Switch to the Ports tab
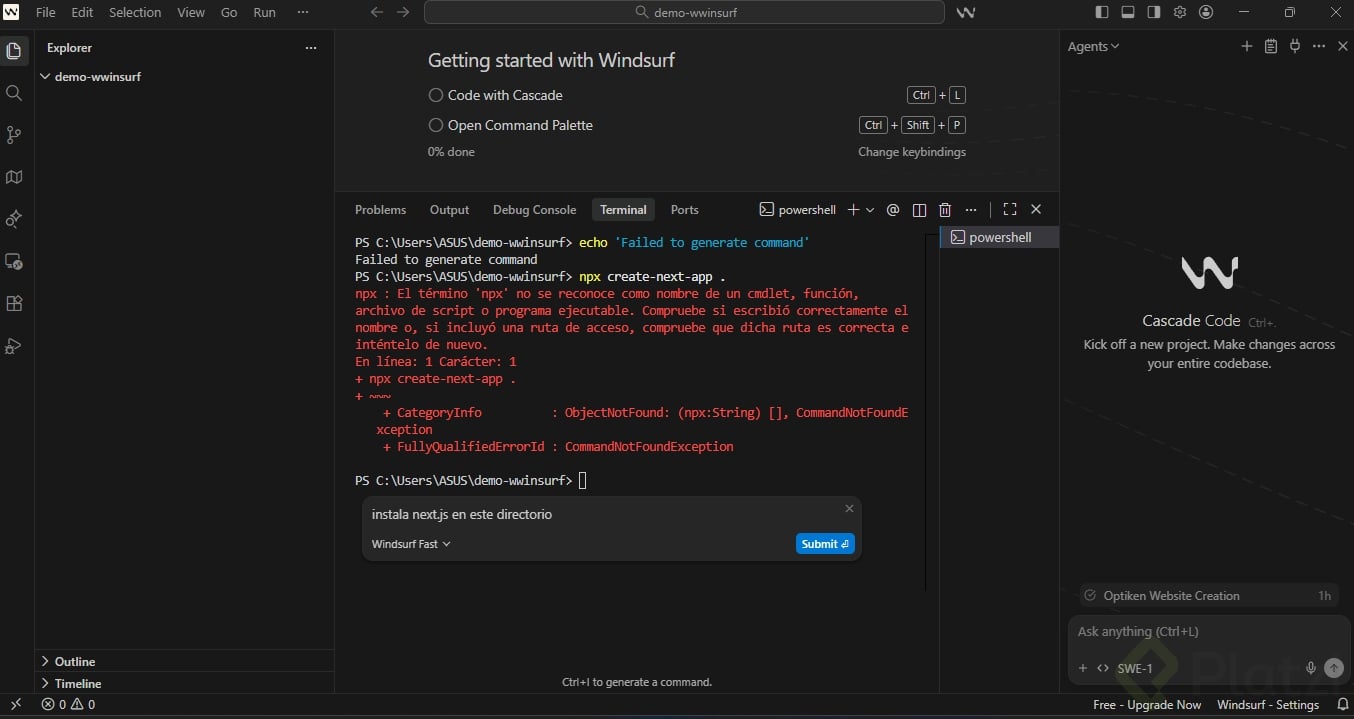This screenshot has width=1354, height=719. pos(684,210)
